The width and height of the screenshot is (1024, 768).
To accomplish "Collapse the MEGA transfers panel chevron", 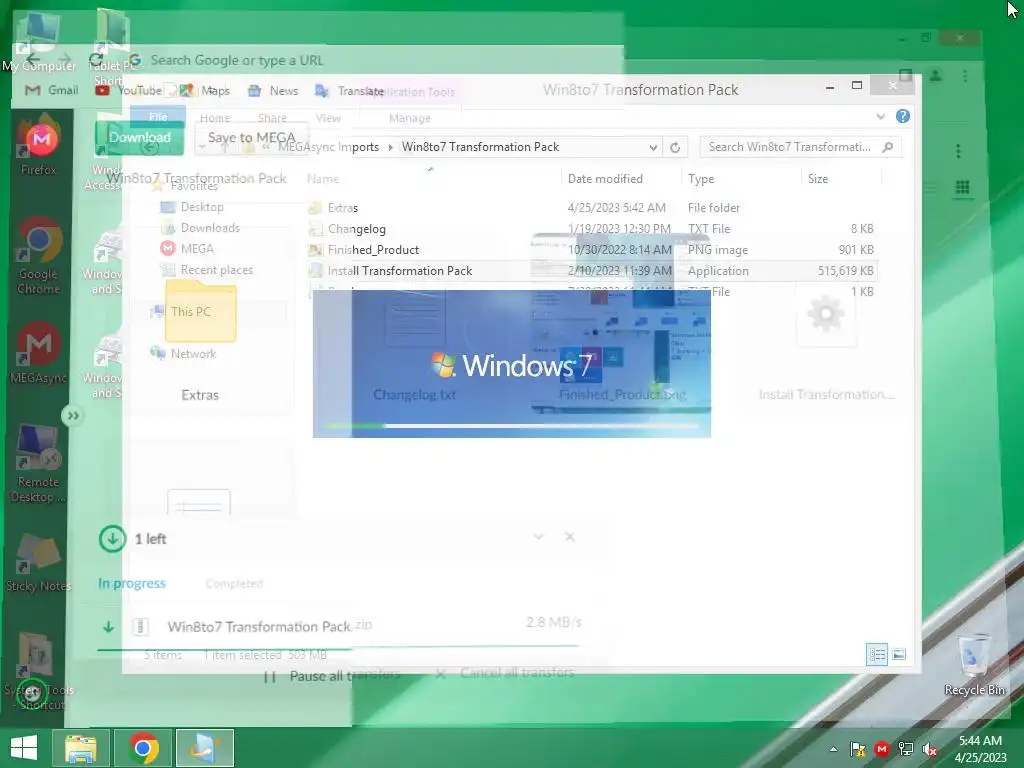I will coord(539,537).
